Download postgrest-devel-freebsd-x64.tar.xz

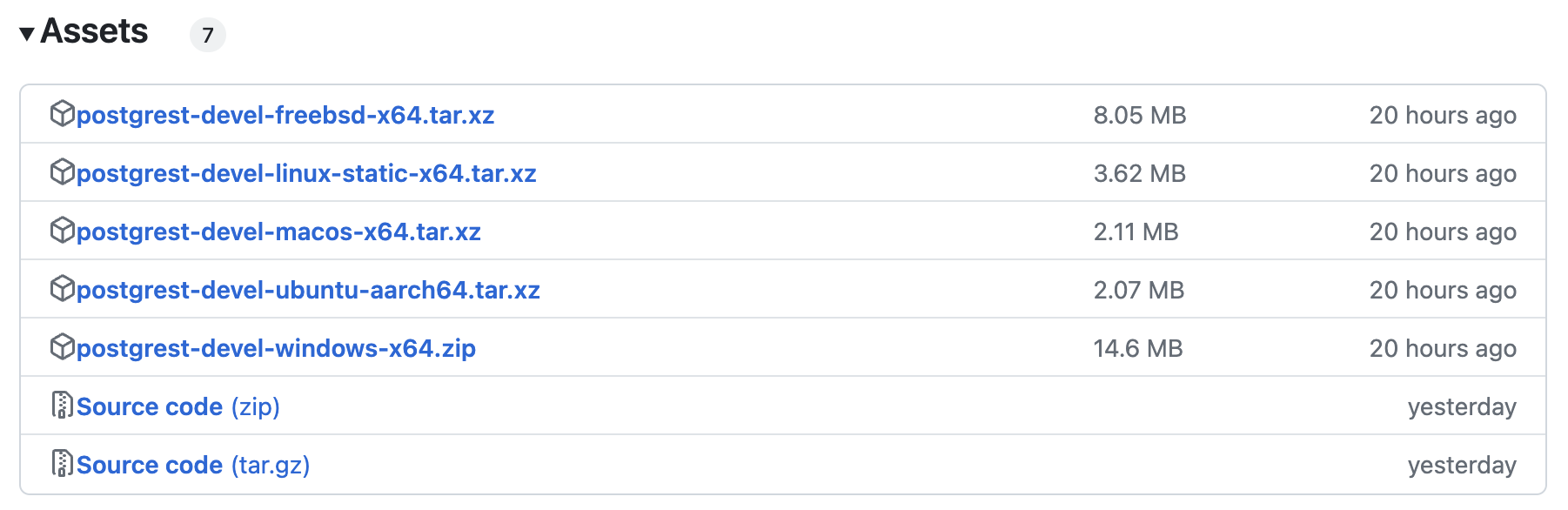click(285, 115)
